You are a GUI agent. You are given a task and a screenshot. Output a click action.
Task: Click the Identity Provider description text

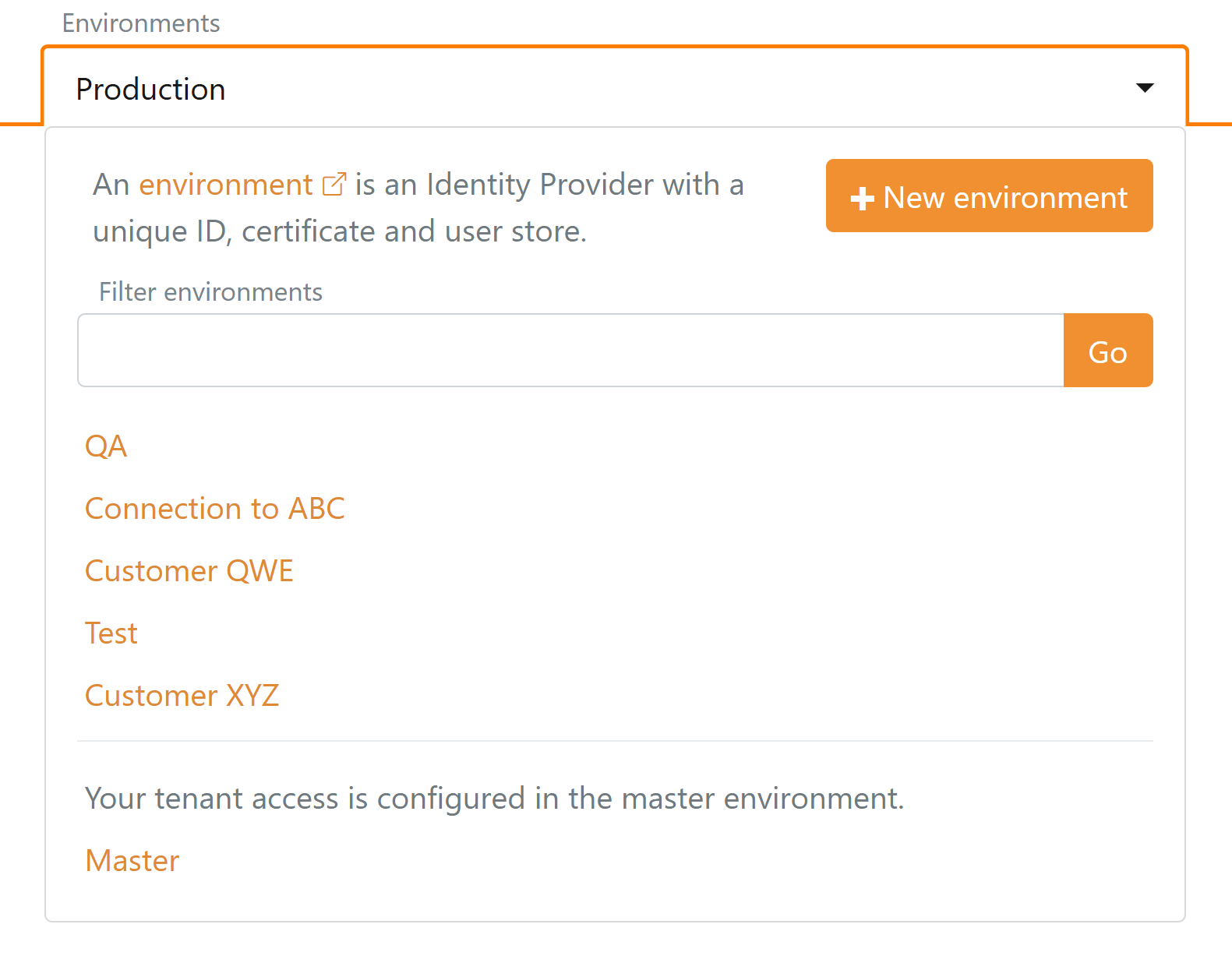point(549,185)
